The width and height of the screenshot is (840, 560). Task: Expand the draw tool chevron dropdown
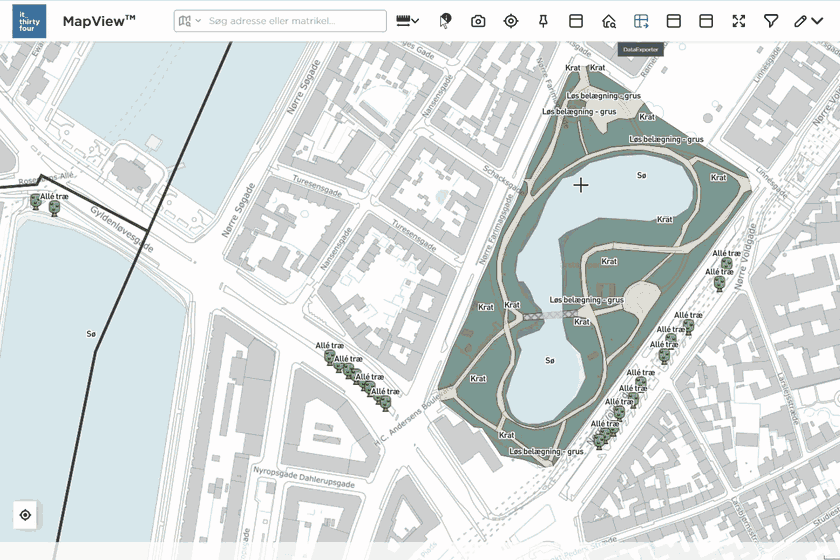tap(817, 21)
